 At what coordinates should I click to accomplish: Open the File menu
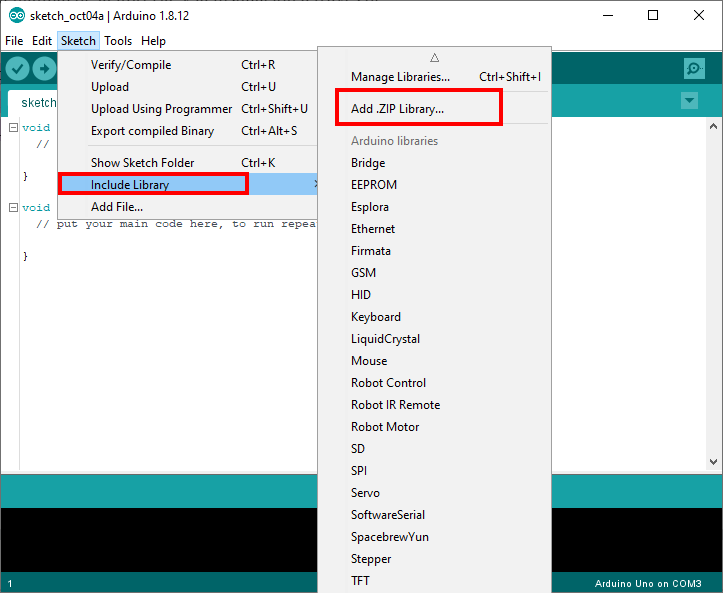click(14, 41)
